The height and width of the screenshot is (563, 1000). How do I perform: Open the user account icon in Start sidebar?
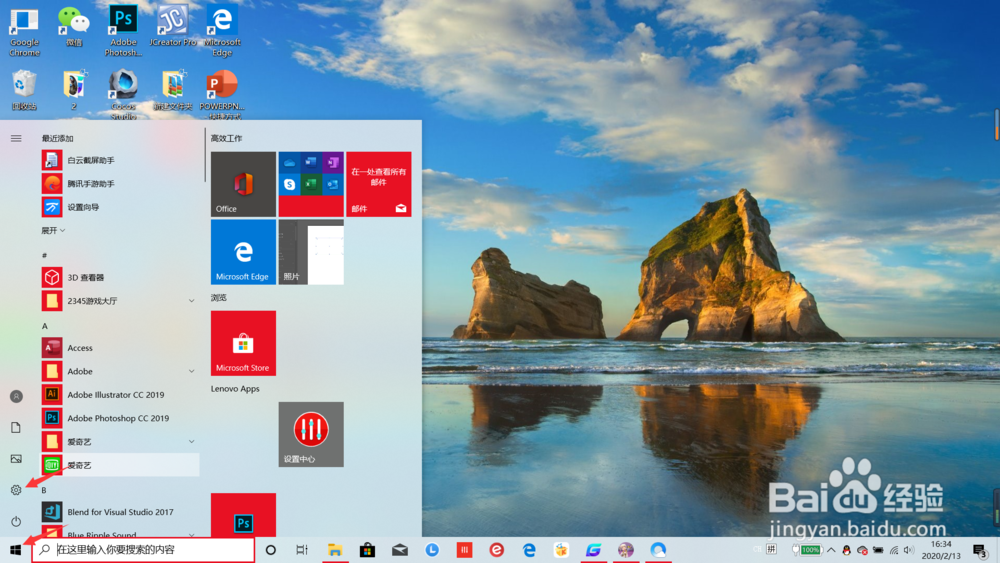[x=16, y=397]
